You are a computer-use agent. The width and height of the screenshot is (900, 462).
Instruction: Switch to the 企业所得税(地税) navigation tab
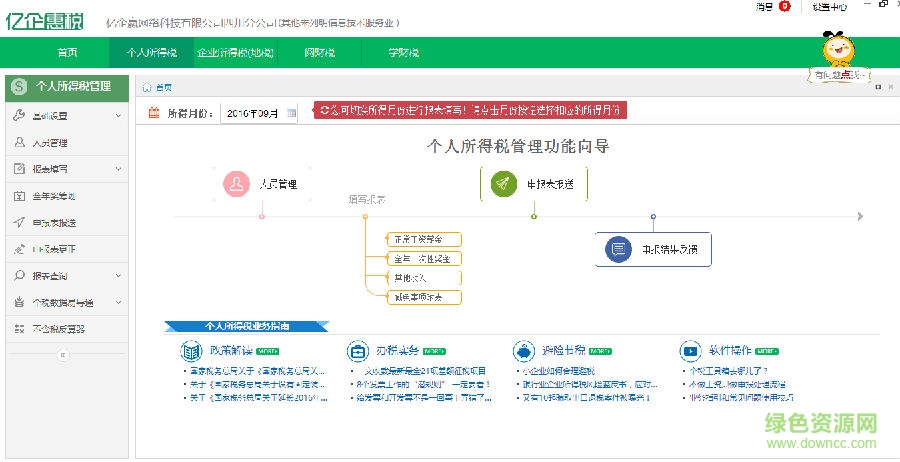(x=235, y=52)
